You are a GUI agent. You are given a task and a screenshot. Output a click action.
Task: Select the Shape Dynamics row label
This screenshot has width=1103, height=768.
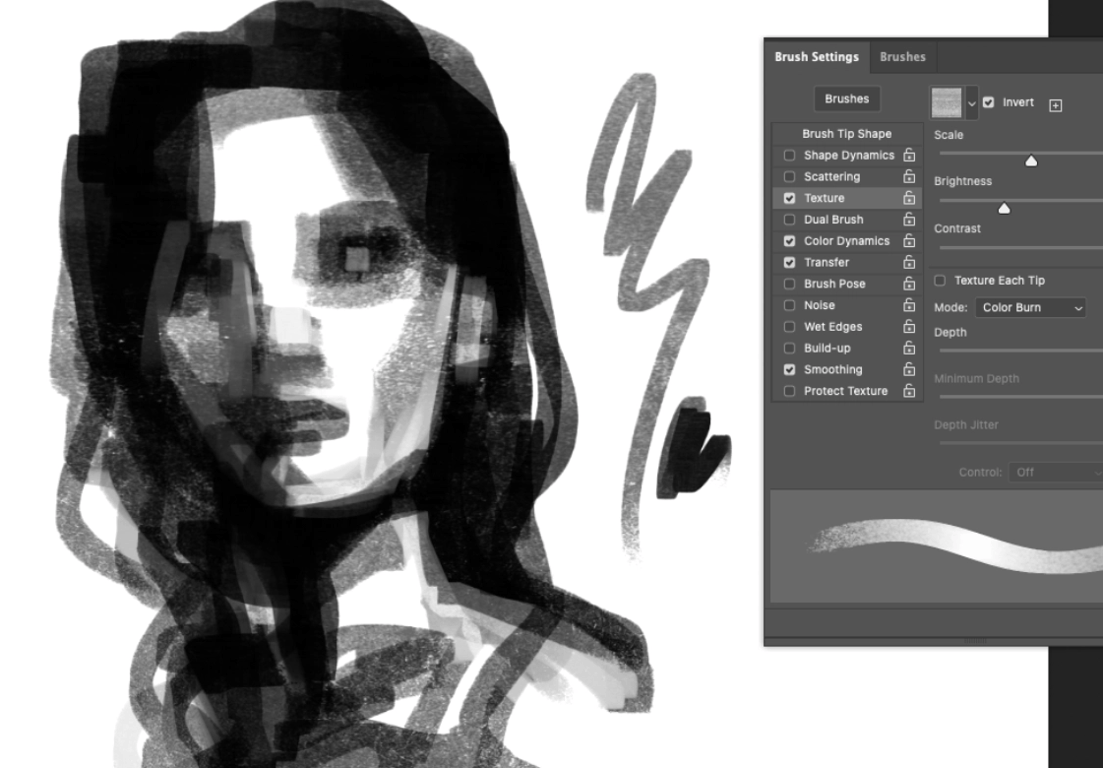[x=849, y=155]
